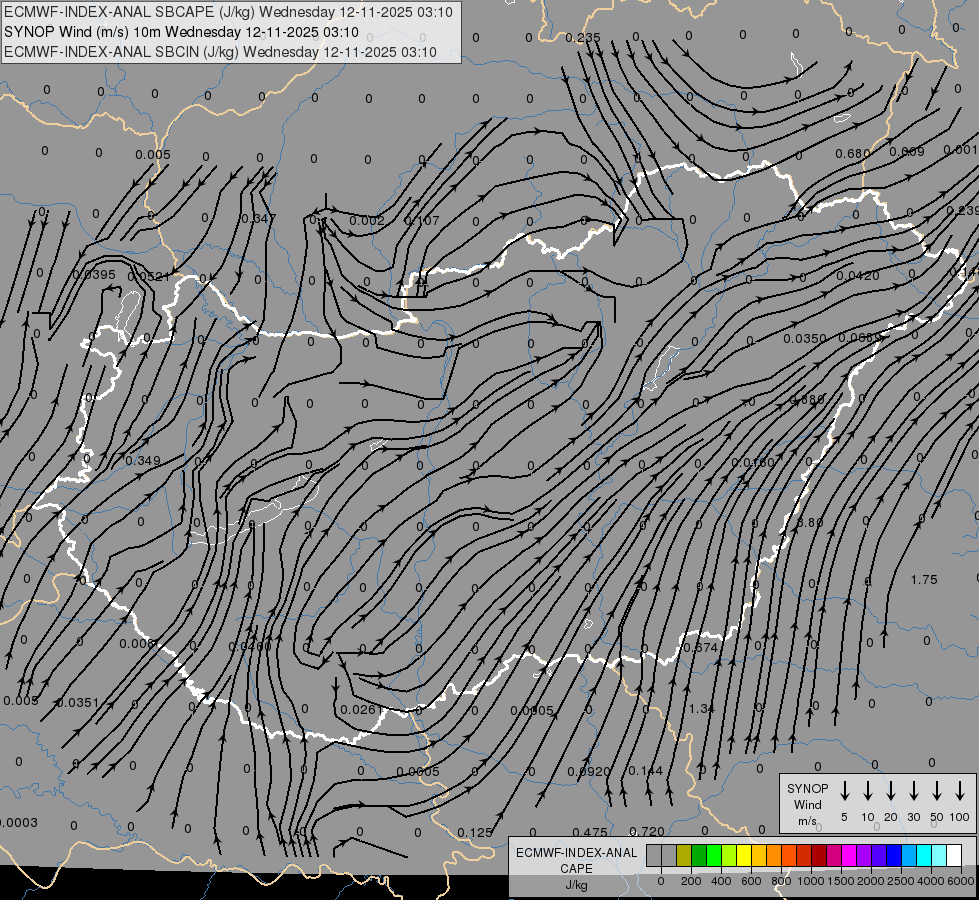The height and width of the screenshot is (900, 979).
Task: Click the 10 m/s wind arrow in legend
Action: pos(867,791)
